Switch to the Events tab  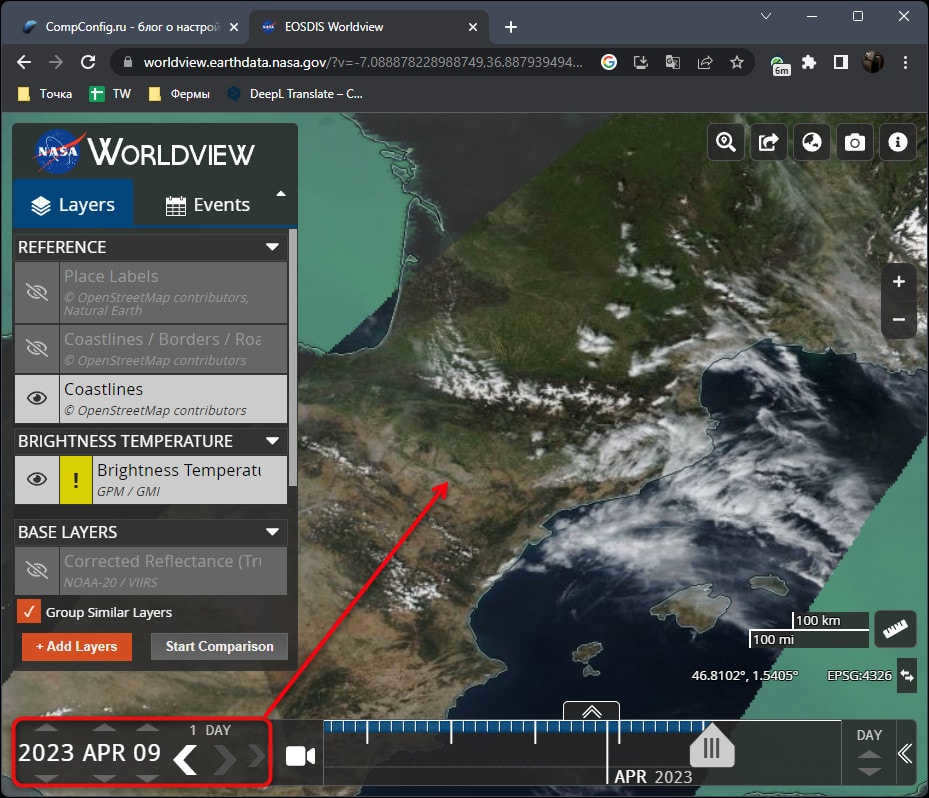pos(207,204)
